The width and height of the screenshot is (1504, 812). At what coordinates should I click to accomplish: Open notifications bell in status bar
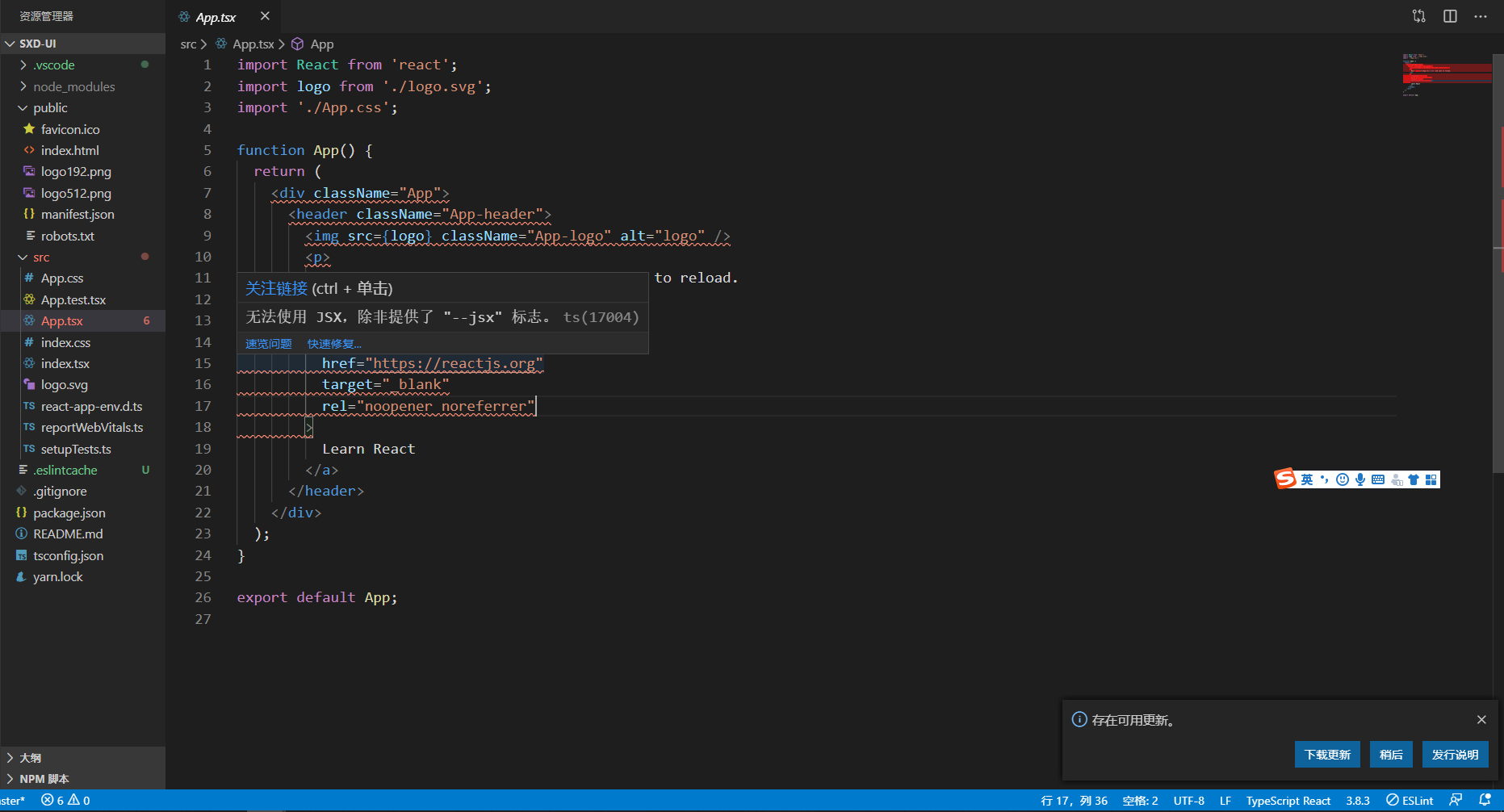pyautogui.click(x=1485, y=800)
